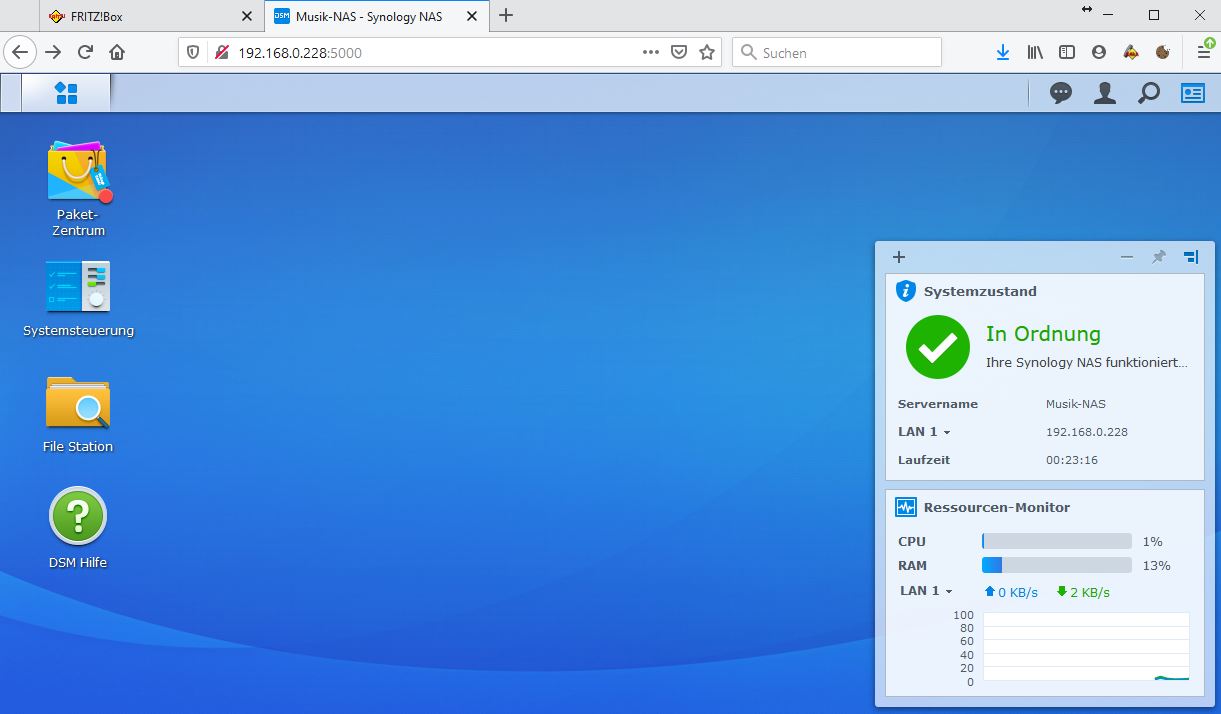Reload the page in Firefox

(85, 52)
